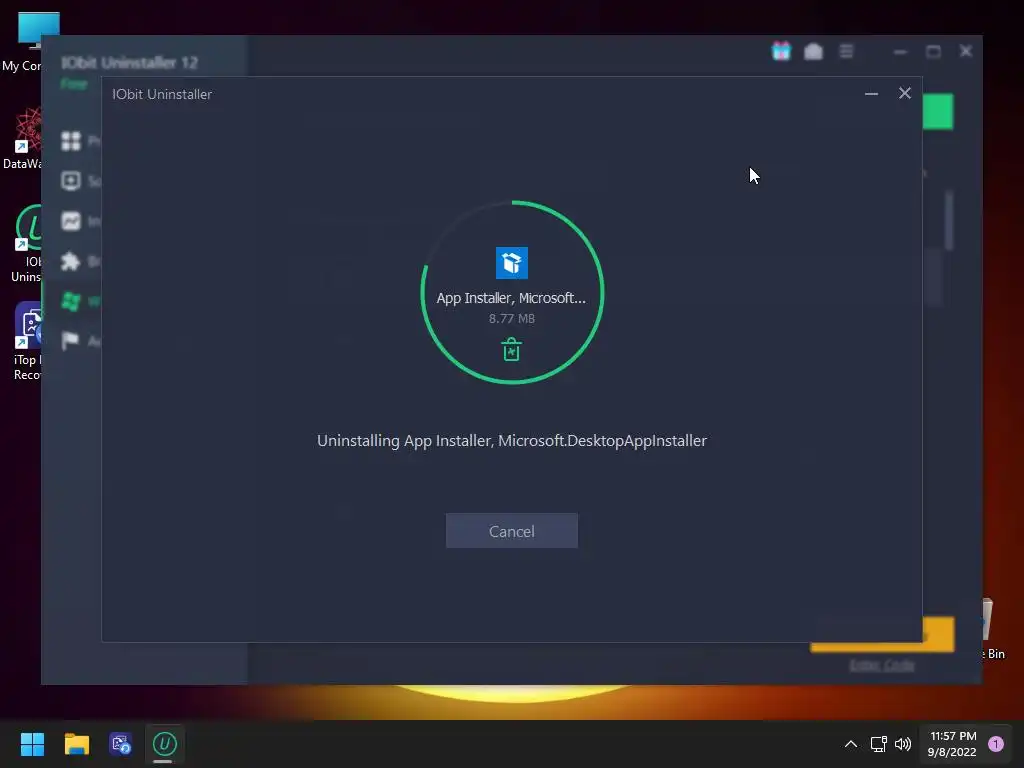Click the orange button in main window
This screenshot has height=768, width=1024.
coord(938,634)
